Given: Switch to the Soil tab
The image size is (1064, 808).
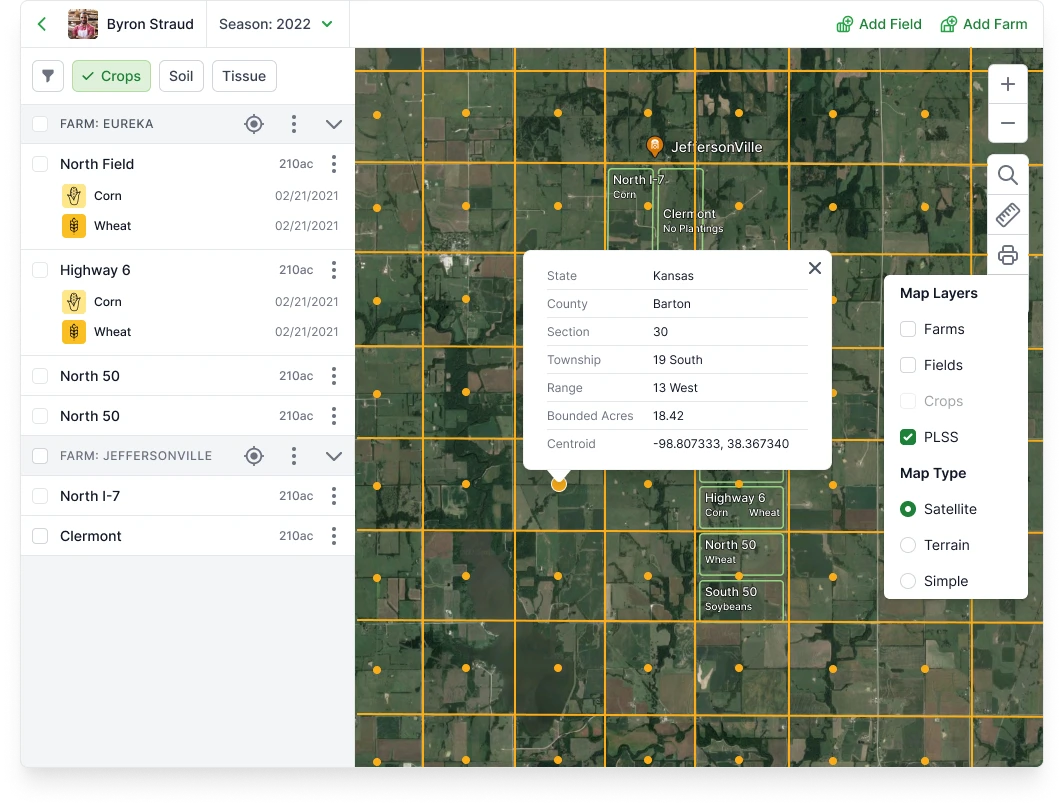Looking at the screenshot, I should click(181, 76).
